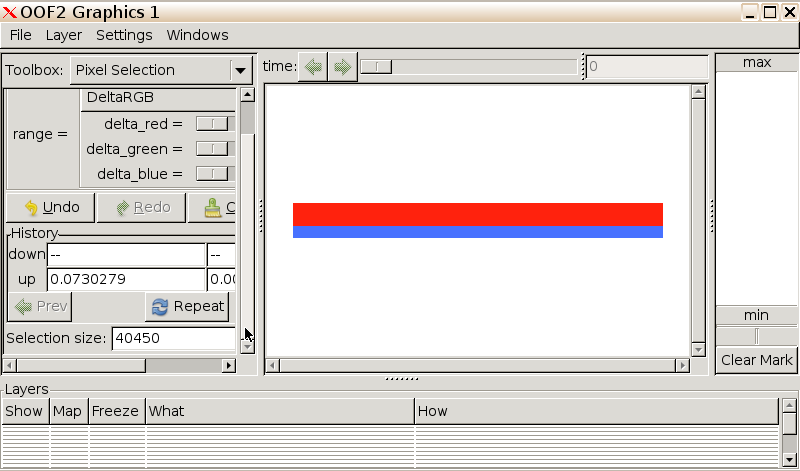Click the Clear Mark button

click(x=757, y=360)
